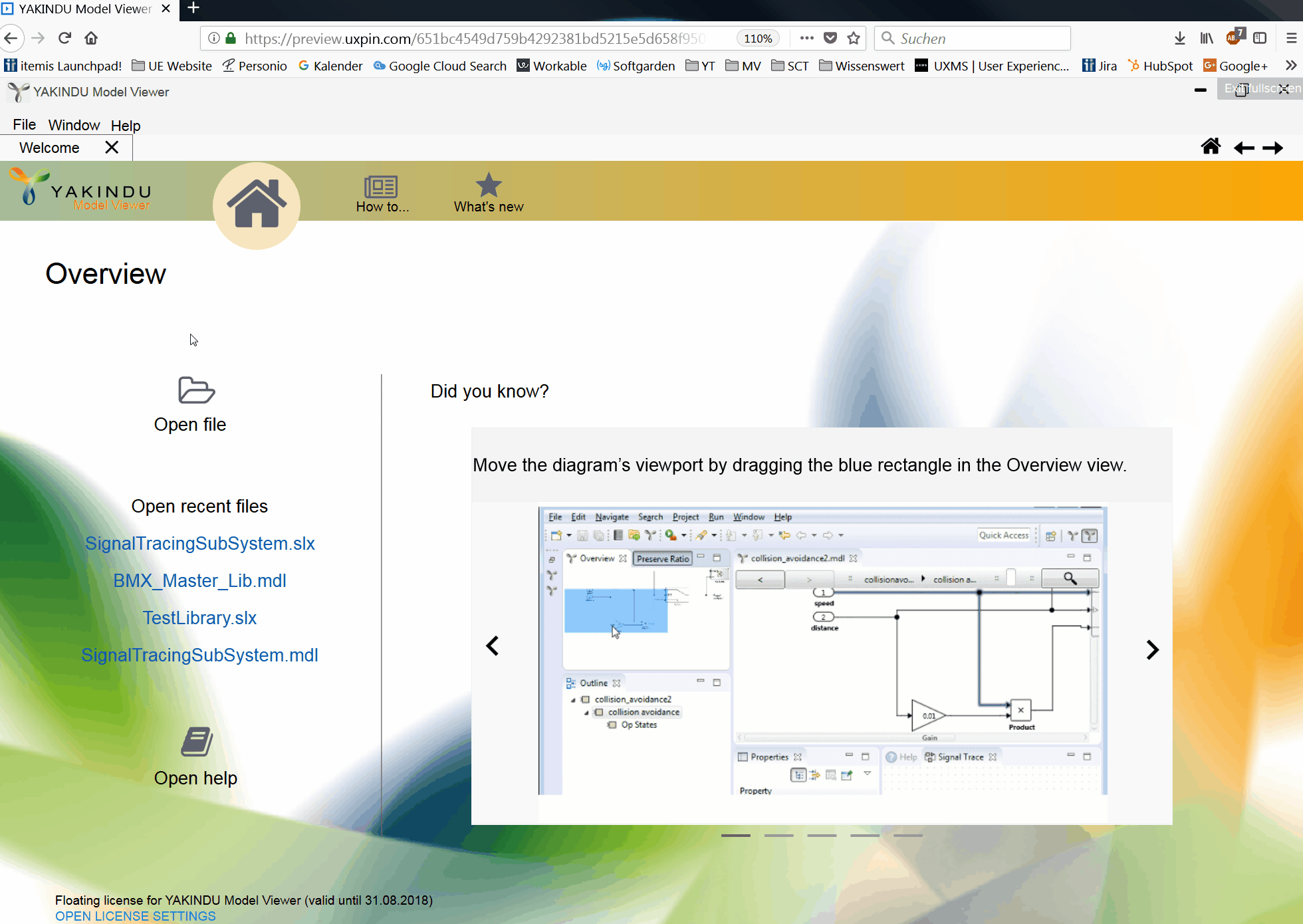The height and width of the screenshot is (924, 1303).
Task: Click the Pocket save icon in the address bar
Action: [830, 39]
